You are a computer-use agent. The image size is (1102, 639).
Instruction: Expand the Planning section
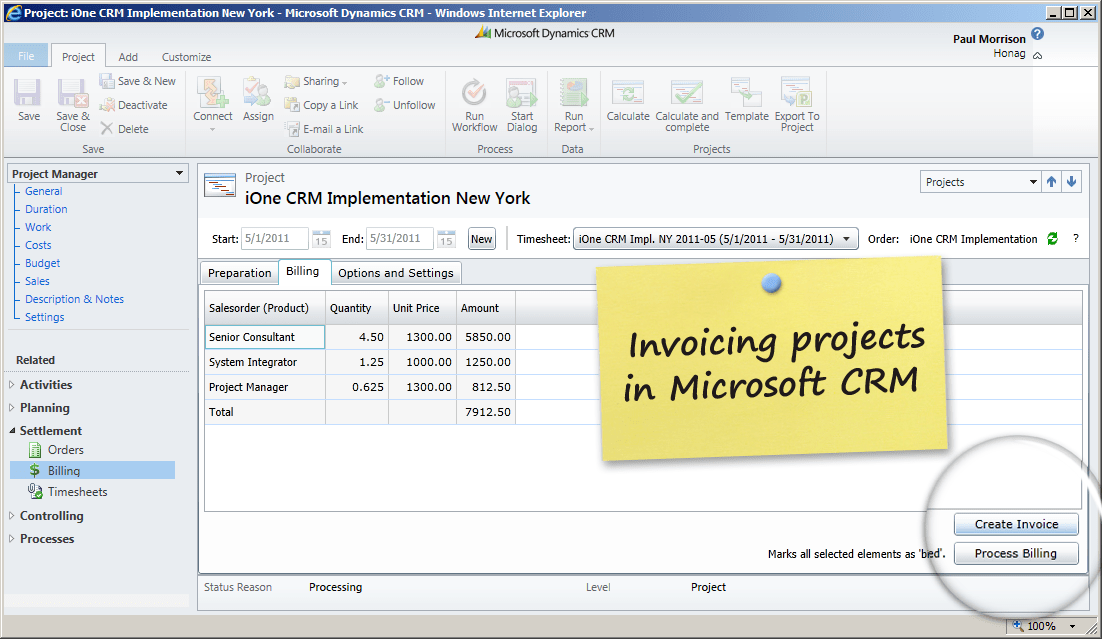(x=11, y=408)
